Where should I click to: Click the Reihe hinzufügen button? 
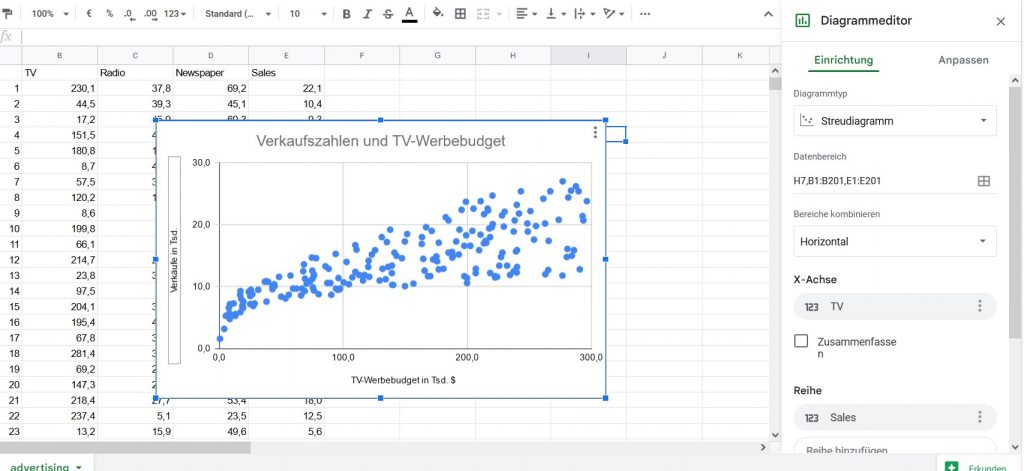(x=894, y=450)
